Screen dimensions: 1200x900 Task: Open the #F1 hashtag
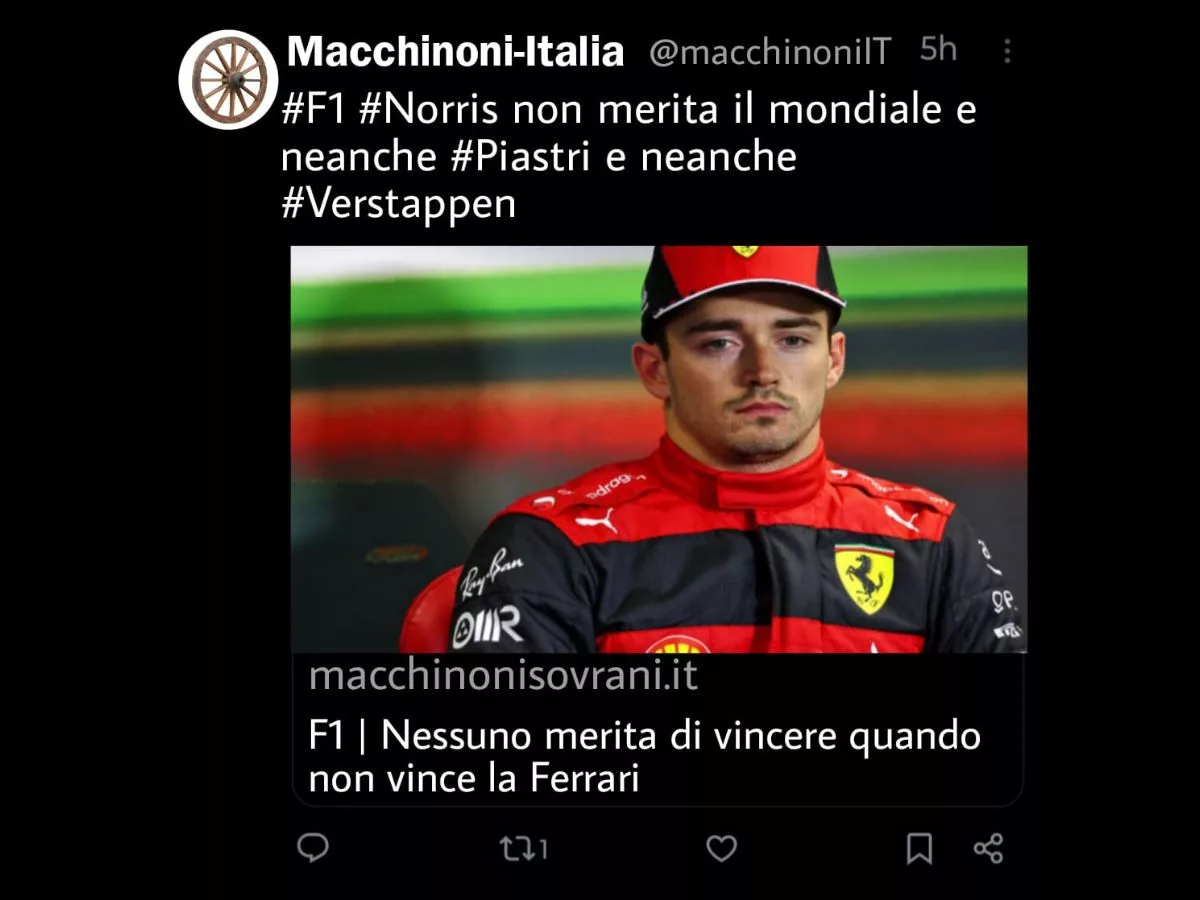[314, 110]
